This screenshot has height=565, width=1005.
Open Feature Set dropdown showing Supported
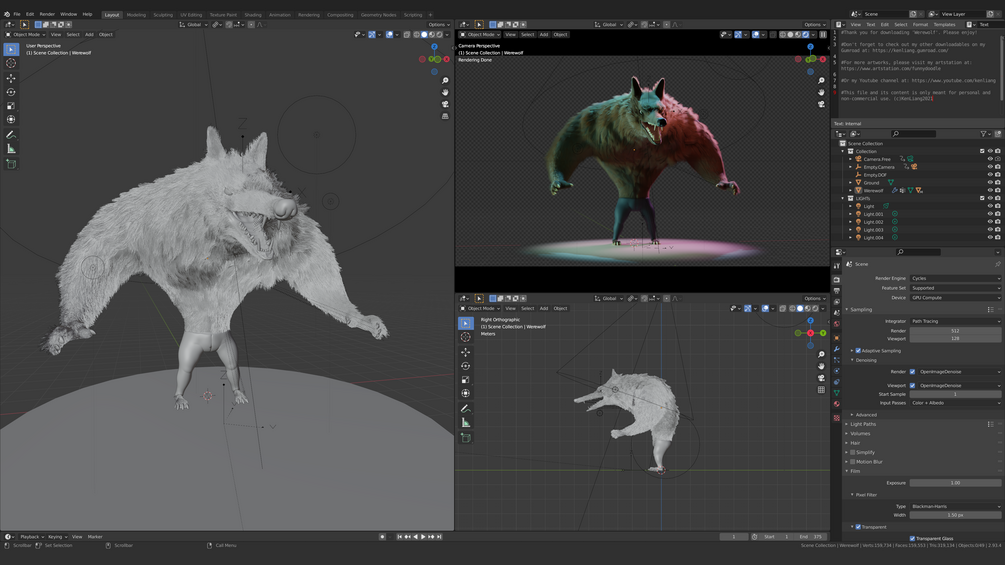[955, 288]
